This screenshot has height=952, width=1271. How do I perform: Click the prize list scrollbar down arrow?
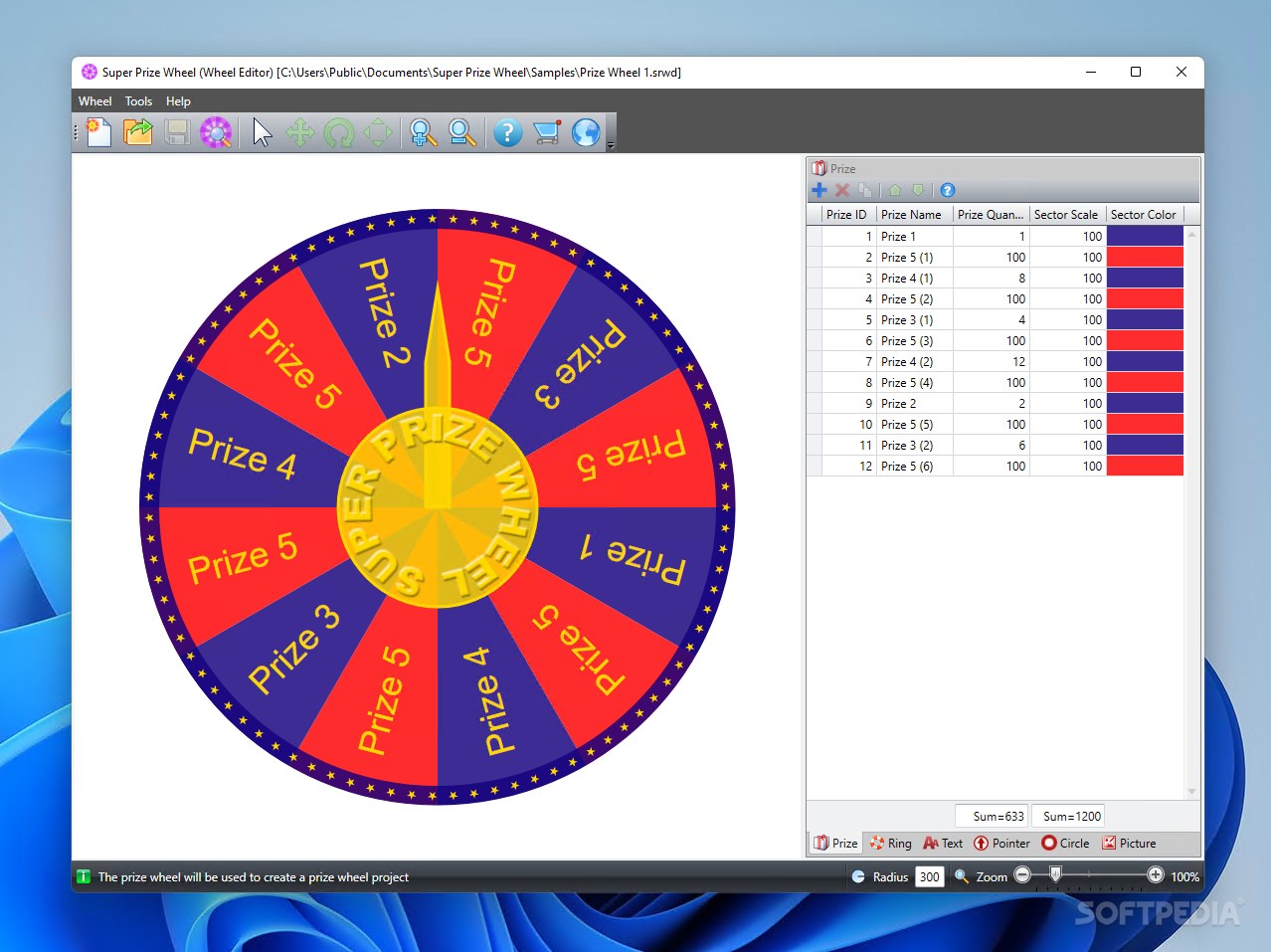tap(1191, 792)
